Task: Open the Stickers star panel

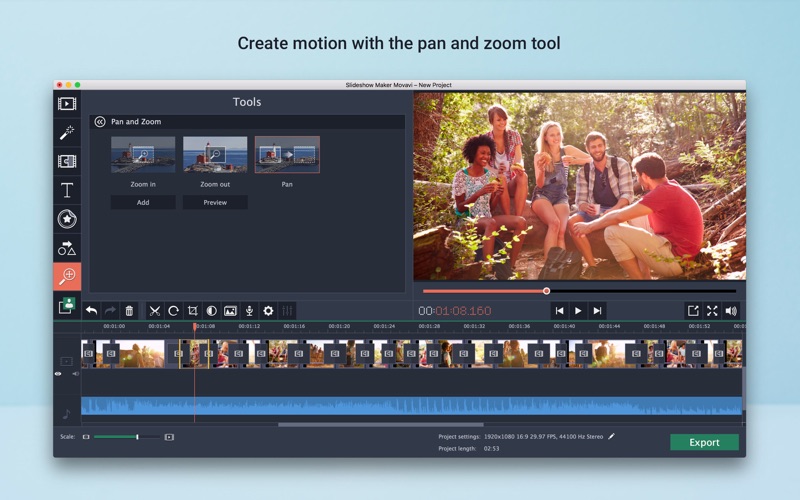Action: pos(67,219)
